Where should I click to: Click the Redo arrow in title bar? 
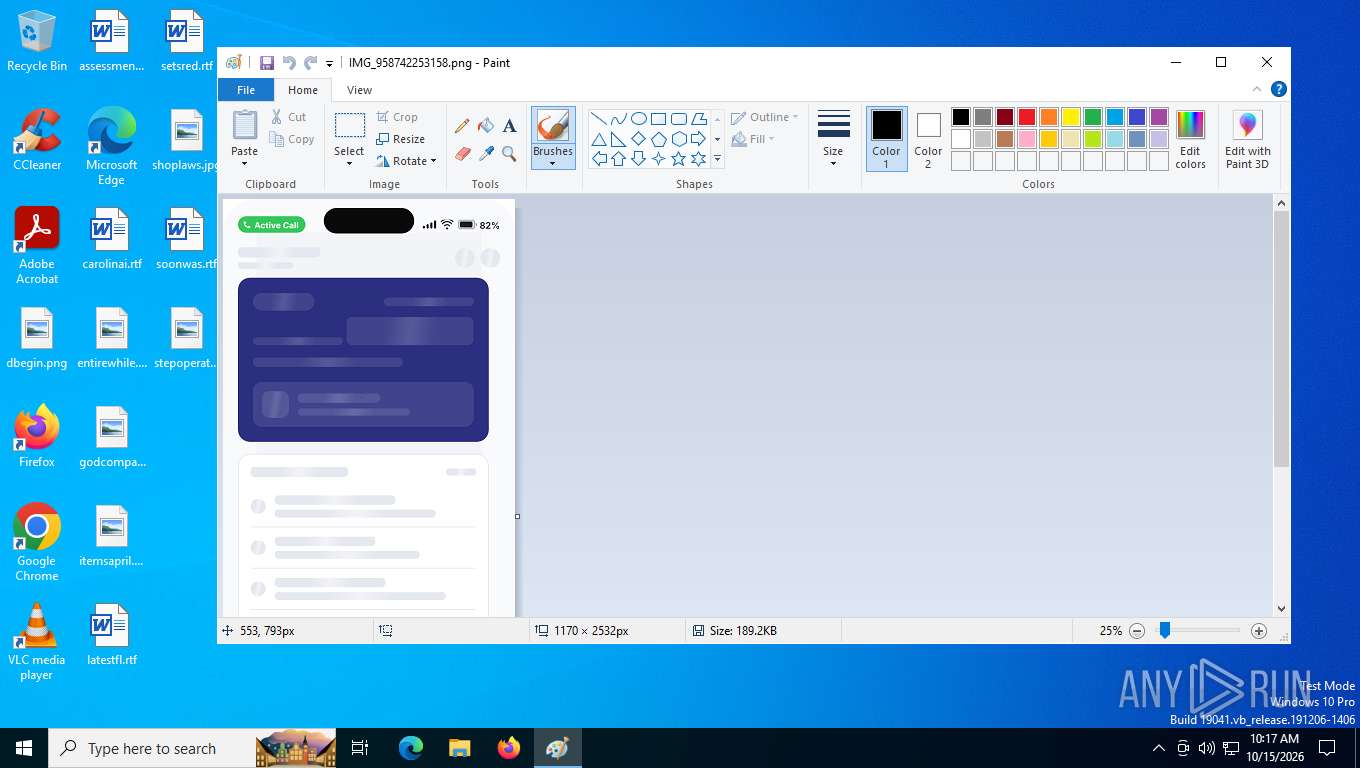(311, 62)
